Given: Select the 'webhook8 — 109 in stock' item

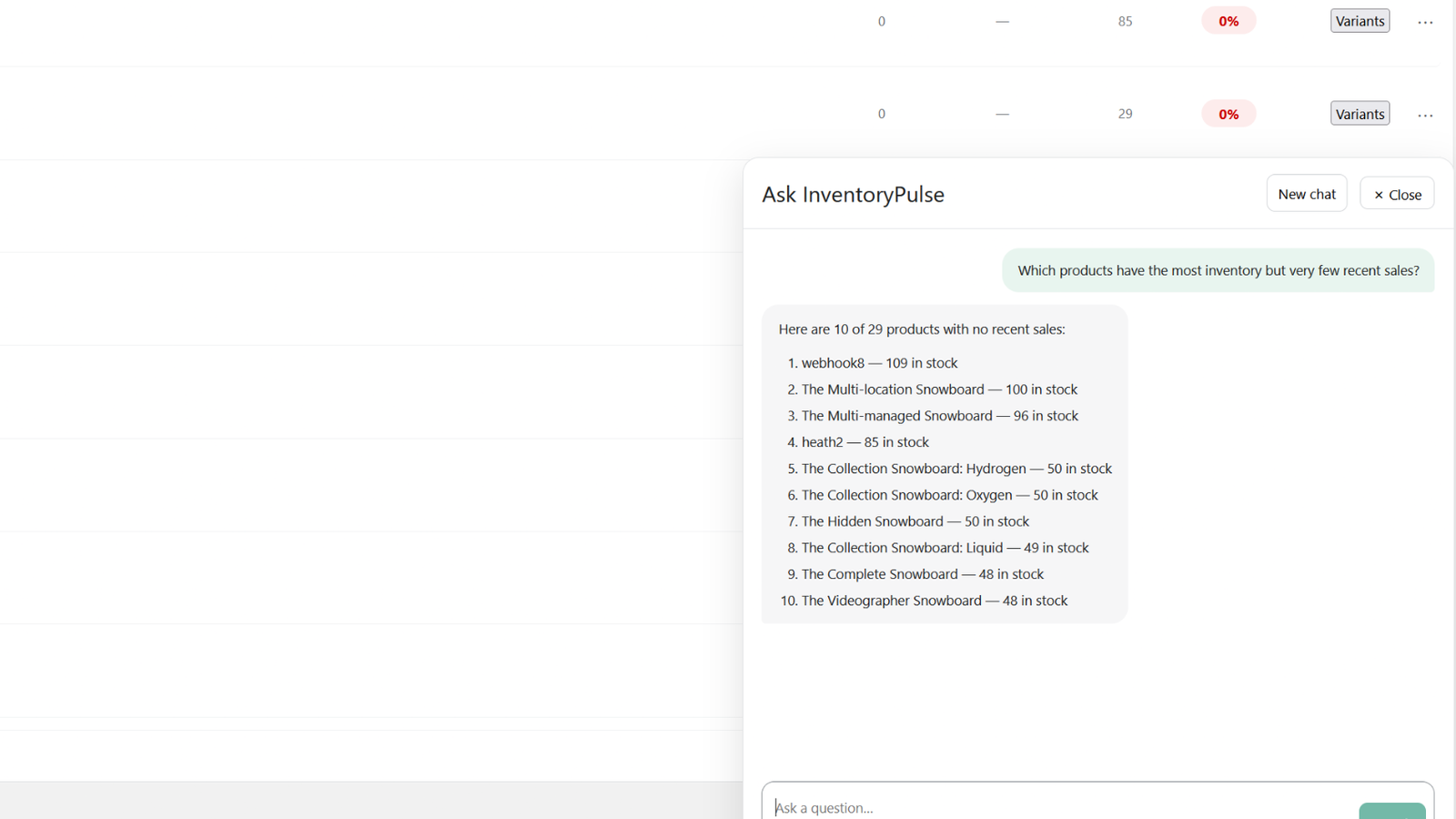Looking at the screenshot, I should (879, 363).
